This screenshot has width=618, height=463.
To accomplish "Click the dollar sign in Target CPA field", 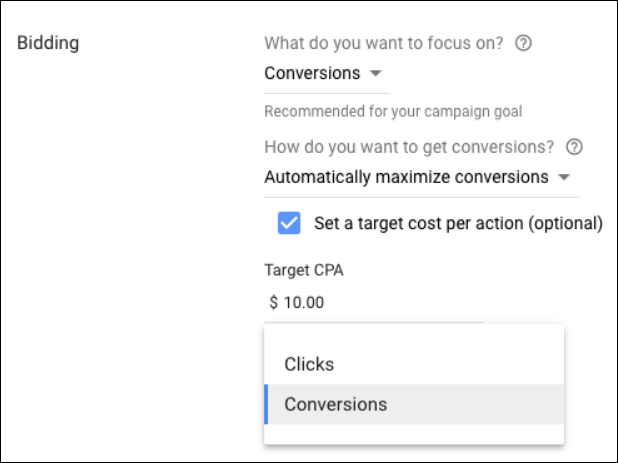I will point(274,303).
